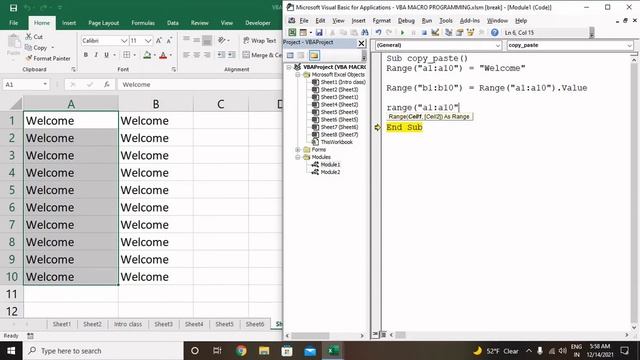Screen dimensions: 640x360
Task: Open the Formulas tab in Excel ribbon
Action: pyautogui.click(x=143, y=23)
